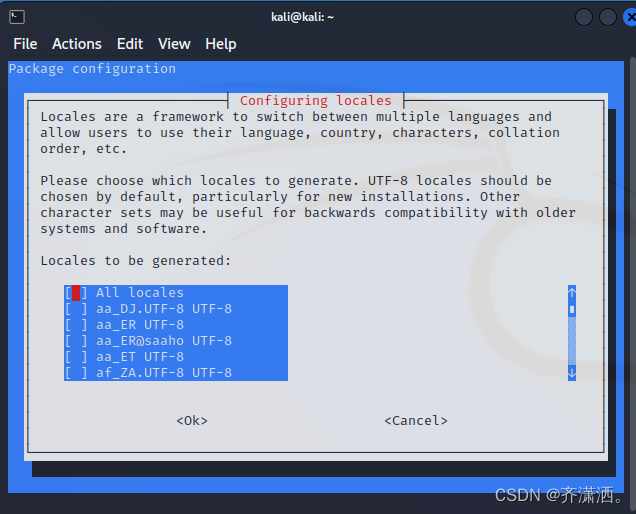Image resolution: width=636 pixels, height=514 pixels.
Task: Select the aa_DJ.UTF-8 UTF-8 entry text
Action: pyautogui.click(x=164, y=309)
